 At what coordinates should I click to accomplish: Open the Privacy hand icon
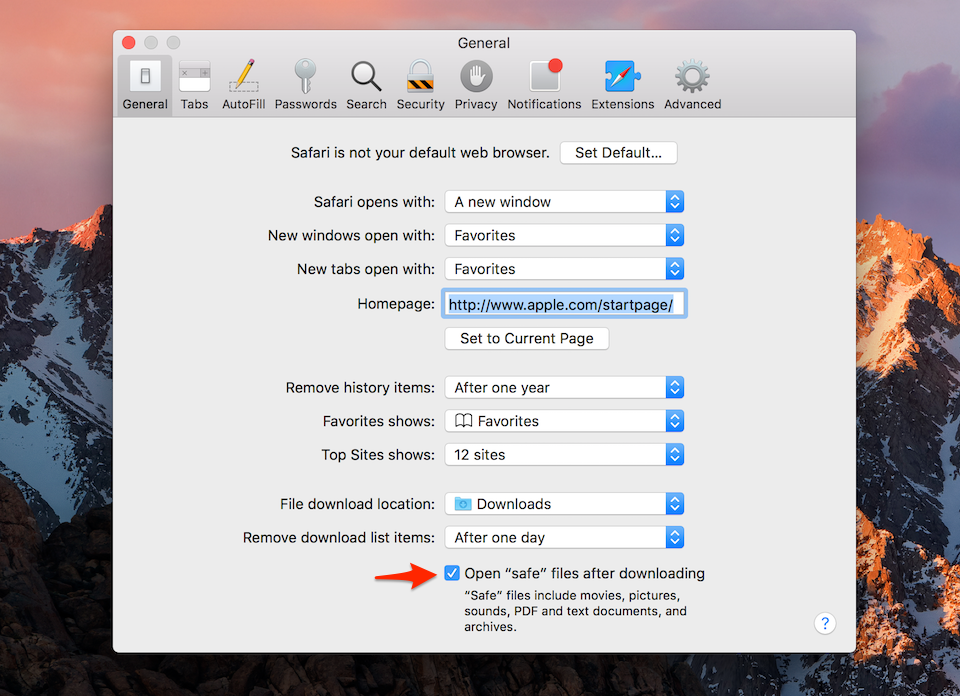476,77
